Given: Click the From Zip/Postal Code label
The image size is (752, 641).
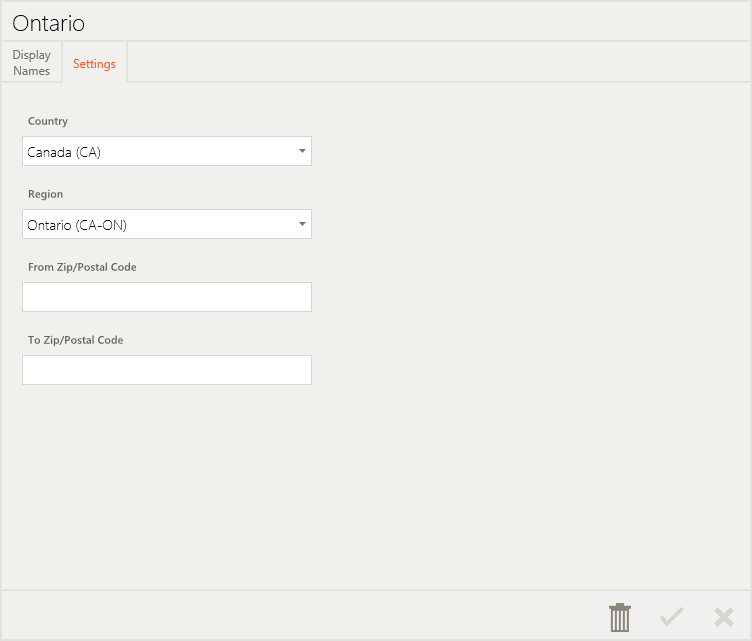Looking at the screenshot, I should click(82, 267).
